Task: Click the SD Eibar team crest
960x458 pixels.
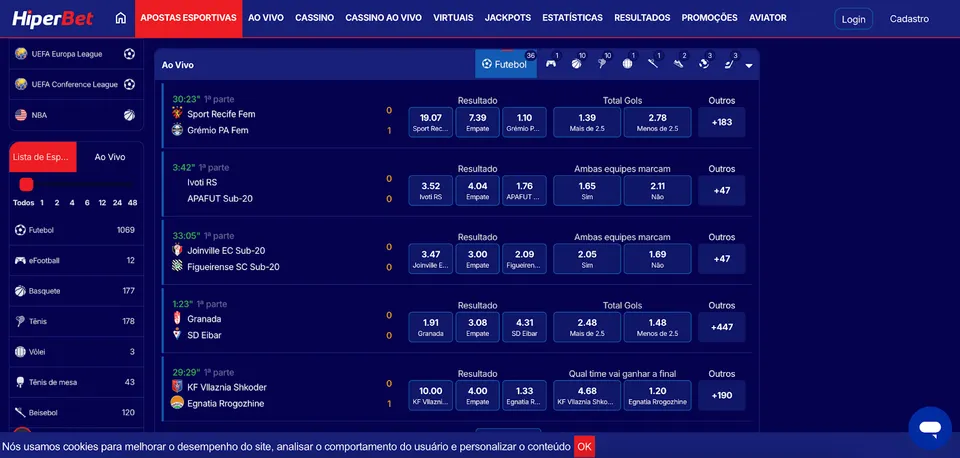Action: pos(178,335)
